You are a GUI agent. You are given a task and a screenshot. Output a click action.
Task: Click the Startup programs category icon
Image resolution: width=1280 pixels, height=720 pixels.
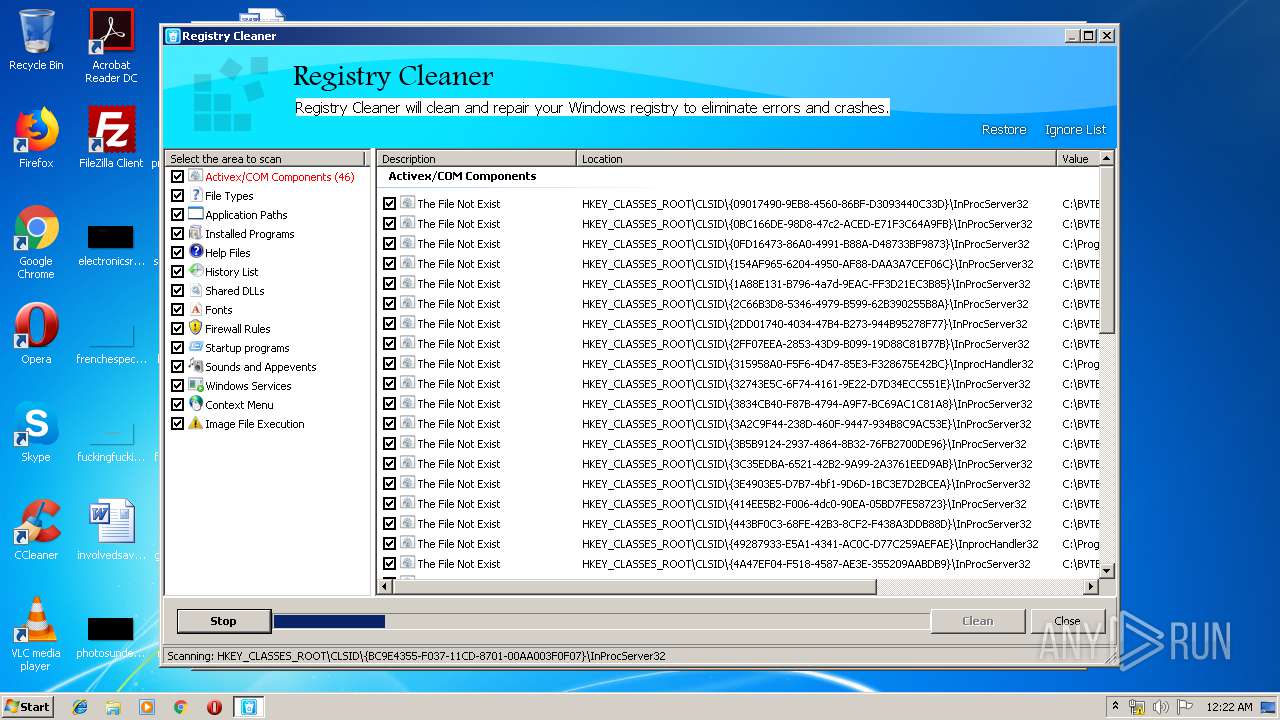196,347
